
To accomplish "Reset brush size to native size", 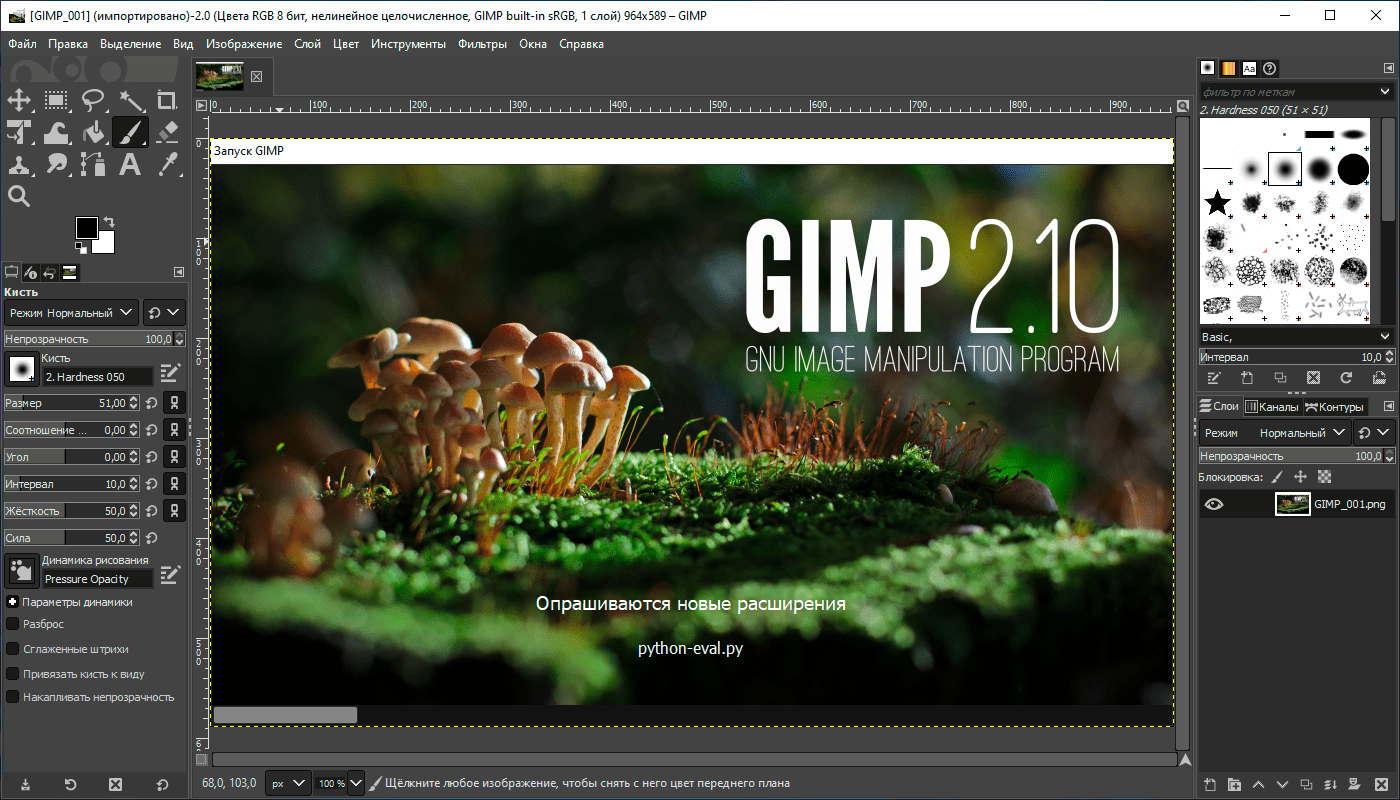I will (x=150, y=403).
